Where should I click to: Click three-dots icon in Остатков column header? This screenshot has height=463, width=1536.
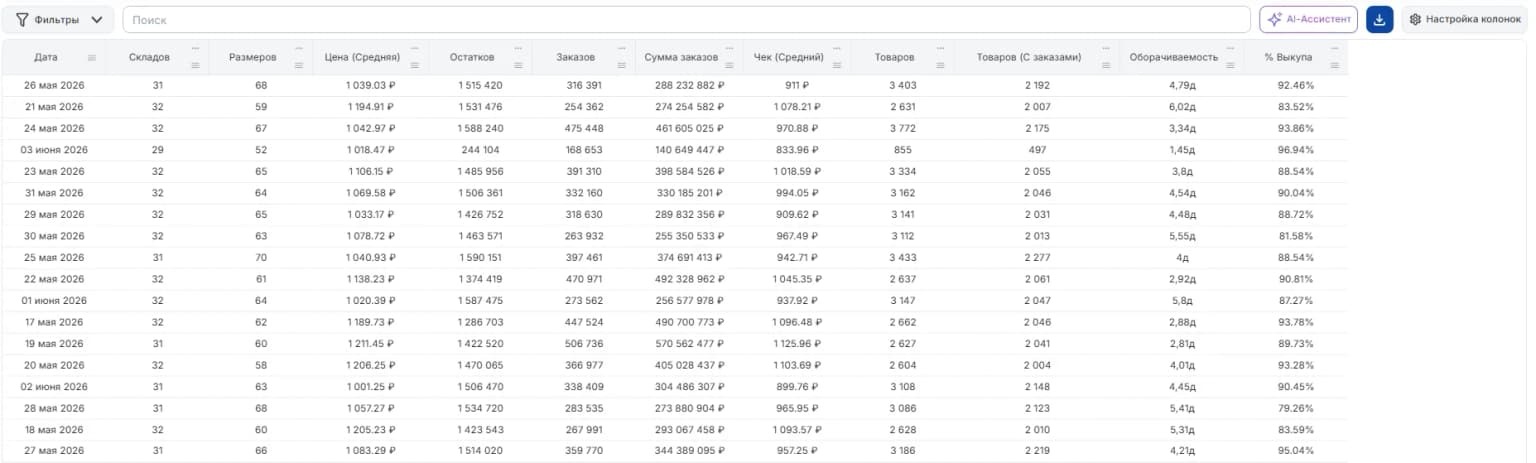(x=519, y=48)
